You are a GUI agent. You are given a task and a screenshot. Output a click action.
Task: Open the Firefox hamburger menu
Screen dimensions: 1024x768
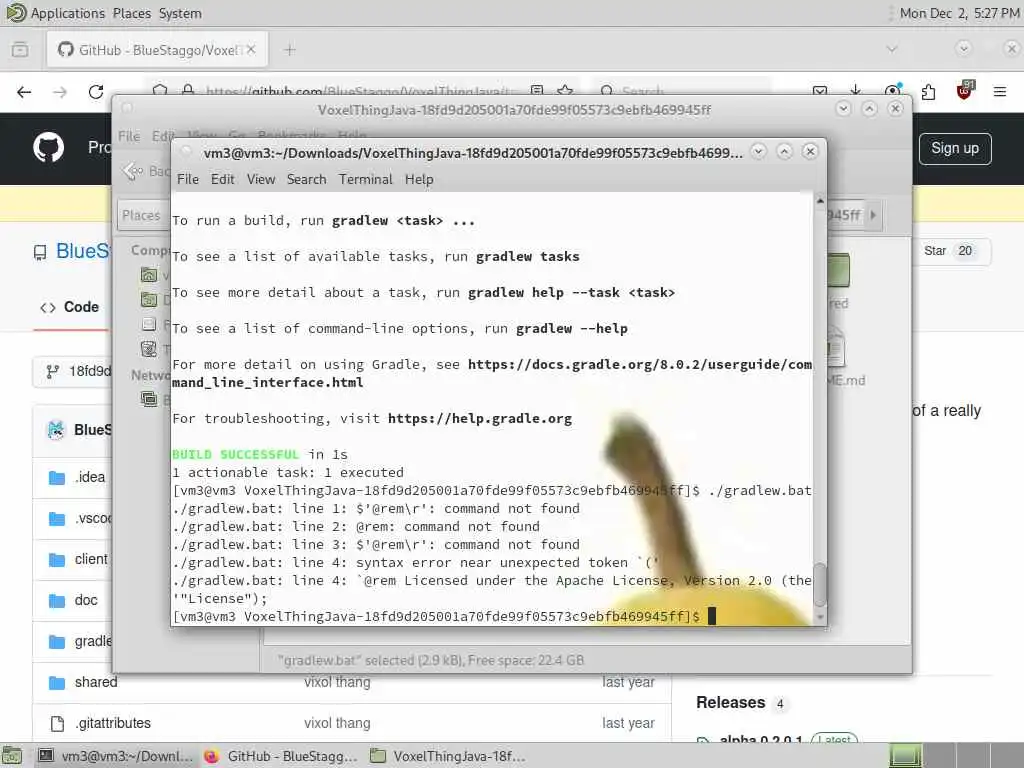pos(1000,92)
